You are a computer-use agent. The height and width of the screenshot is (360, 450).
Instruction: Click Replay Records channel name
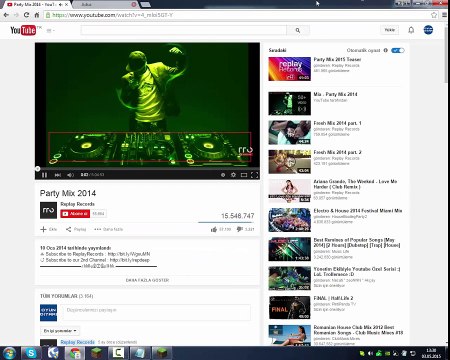[77, 204]
